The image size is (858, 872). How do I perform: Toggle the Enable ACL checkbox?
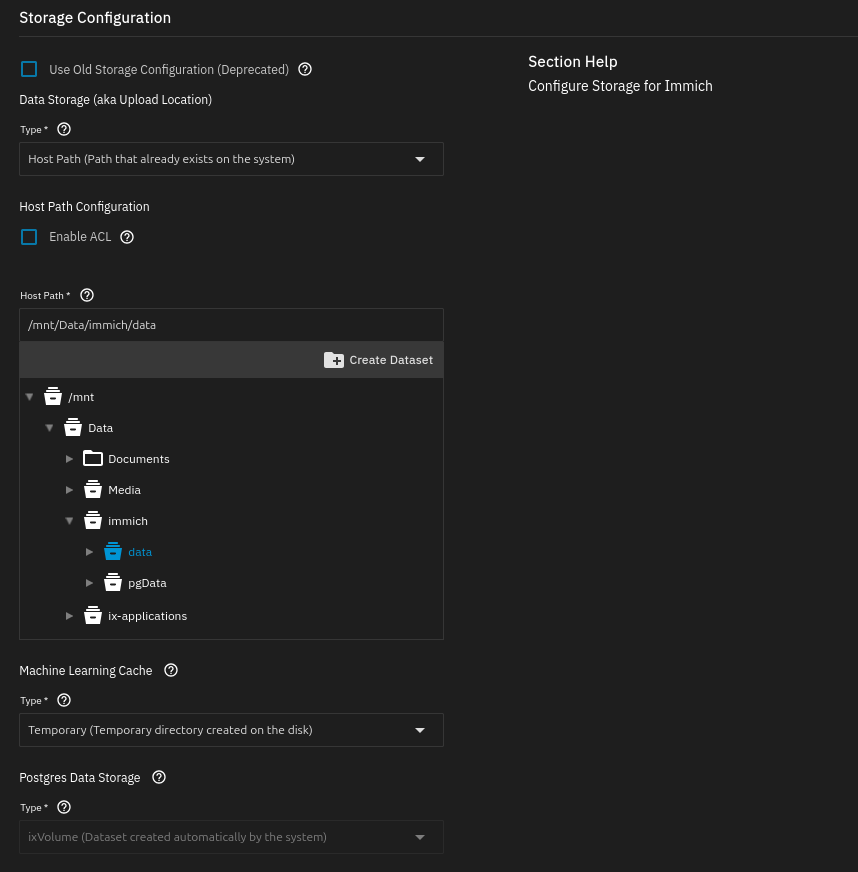[x=29, y=237]
